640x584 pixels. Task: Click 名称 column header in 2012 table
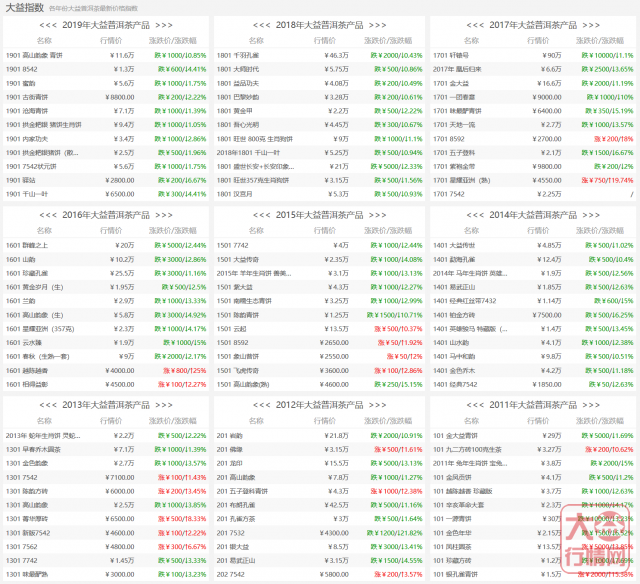tap(256, 421)
